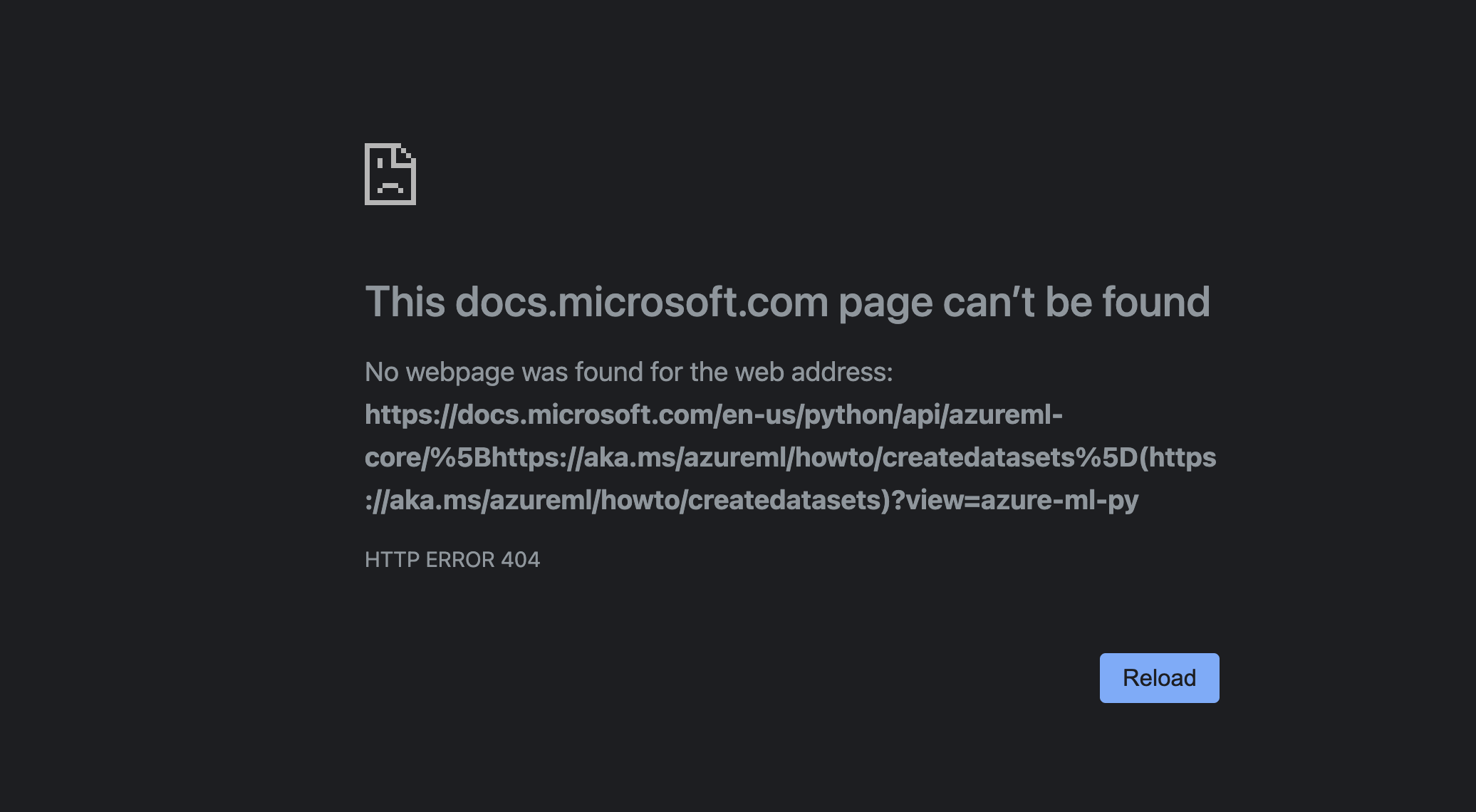Screen dimensions: 1476x812
Task: Click the HTTP ERROR 404 label
Action: pos(452,560)
